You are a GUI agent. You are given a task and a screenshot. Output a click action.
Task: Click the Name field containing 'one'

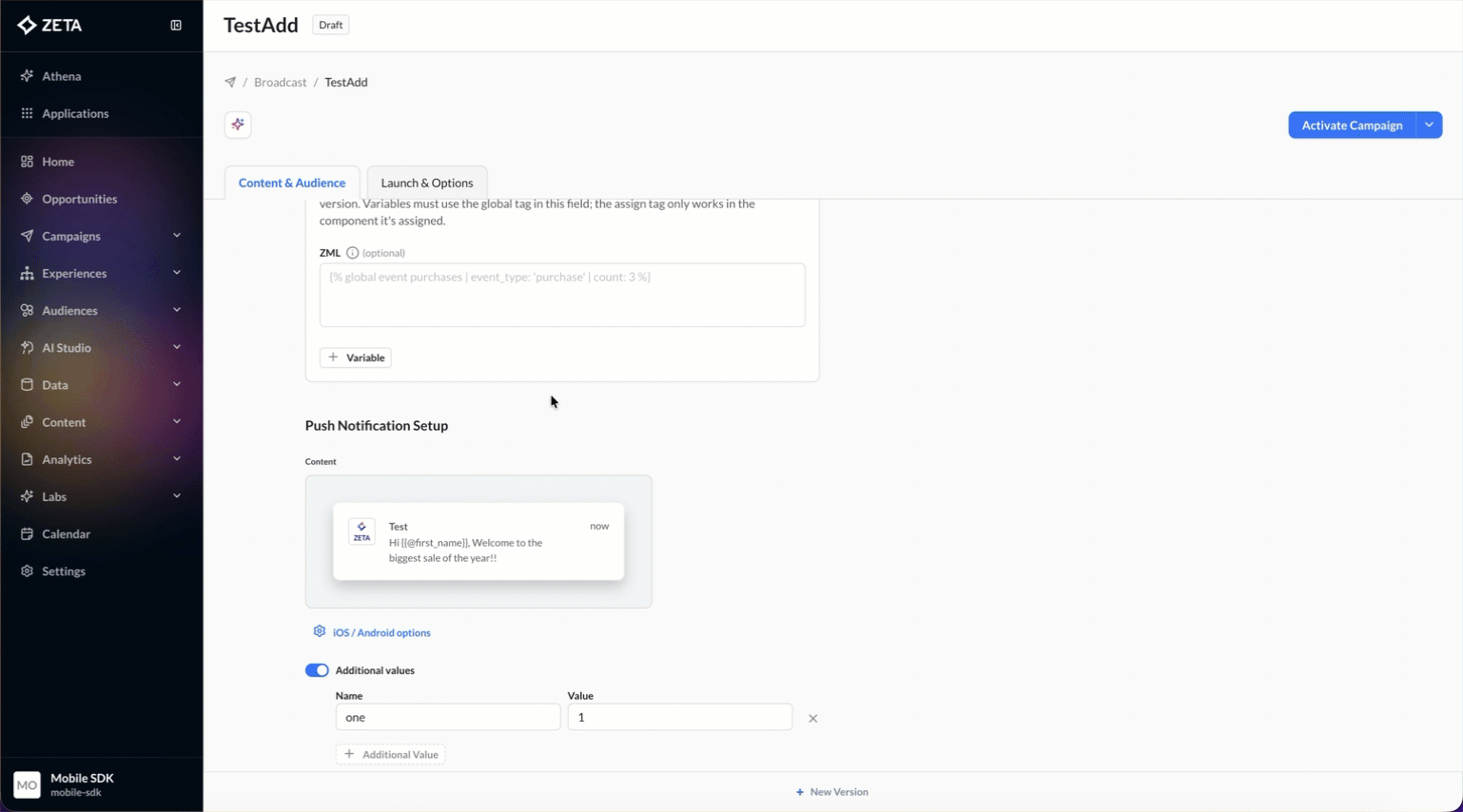tap(448, 717)
